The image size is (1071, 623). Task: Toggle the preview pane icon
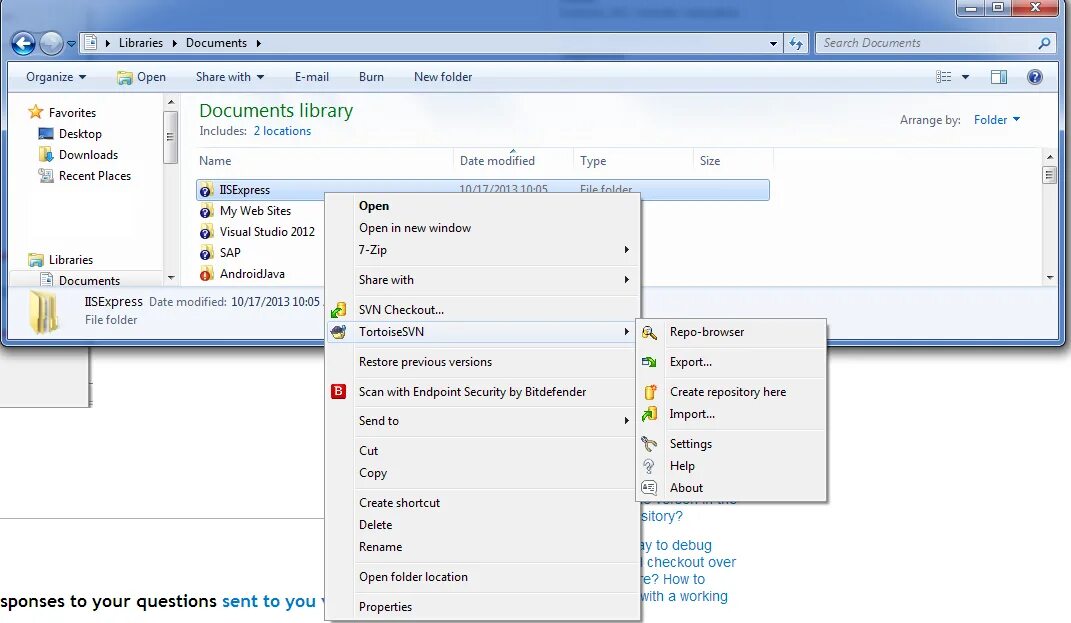999,77
